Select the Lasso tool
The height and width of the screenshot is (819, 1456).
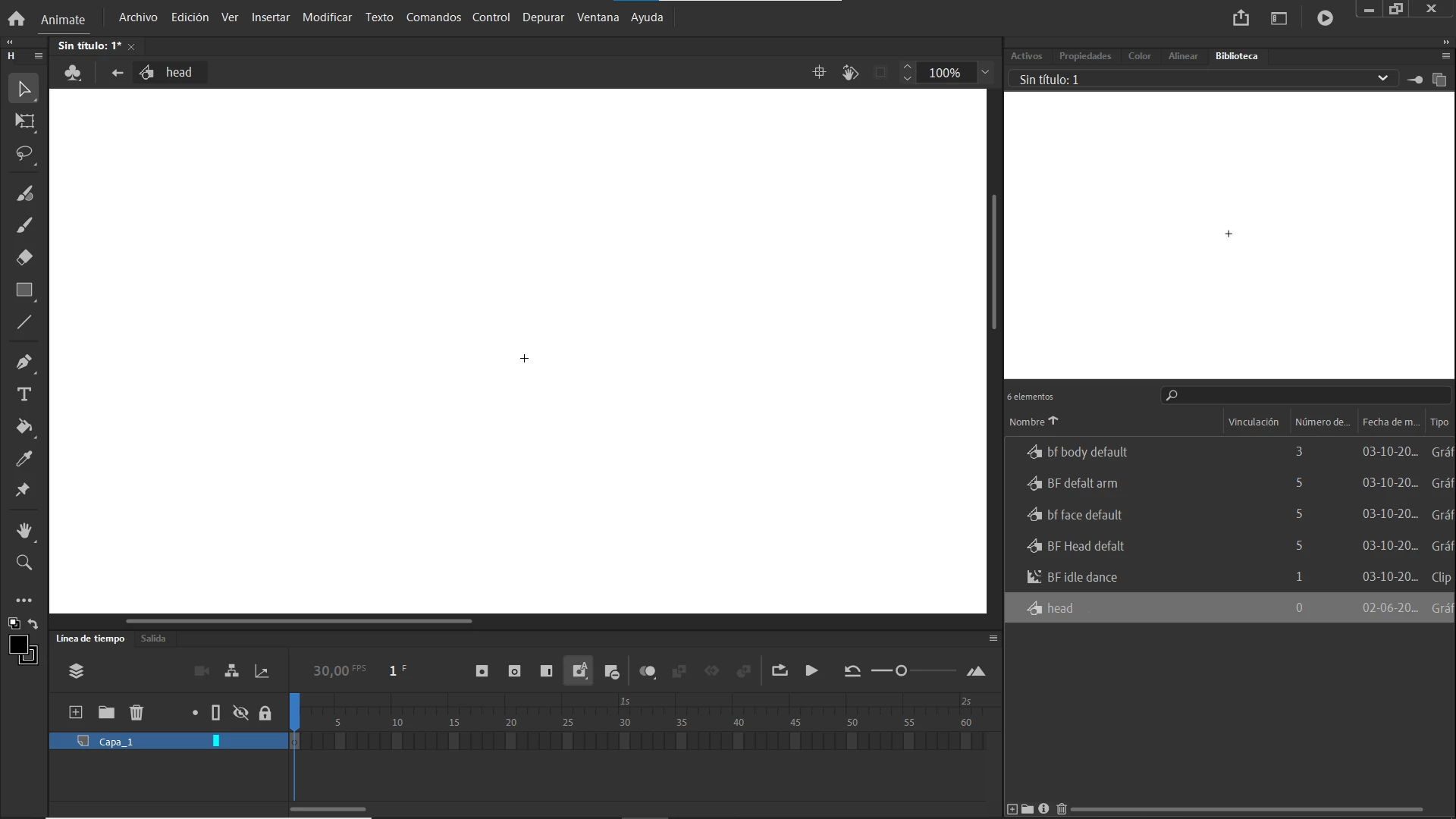tap(24, 154)
